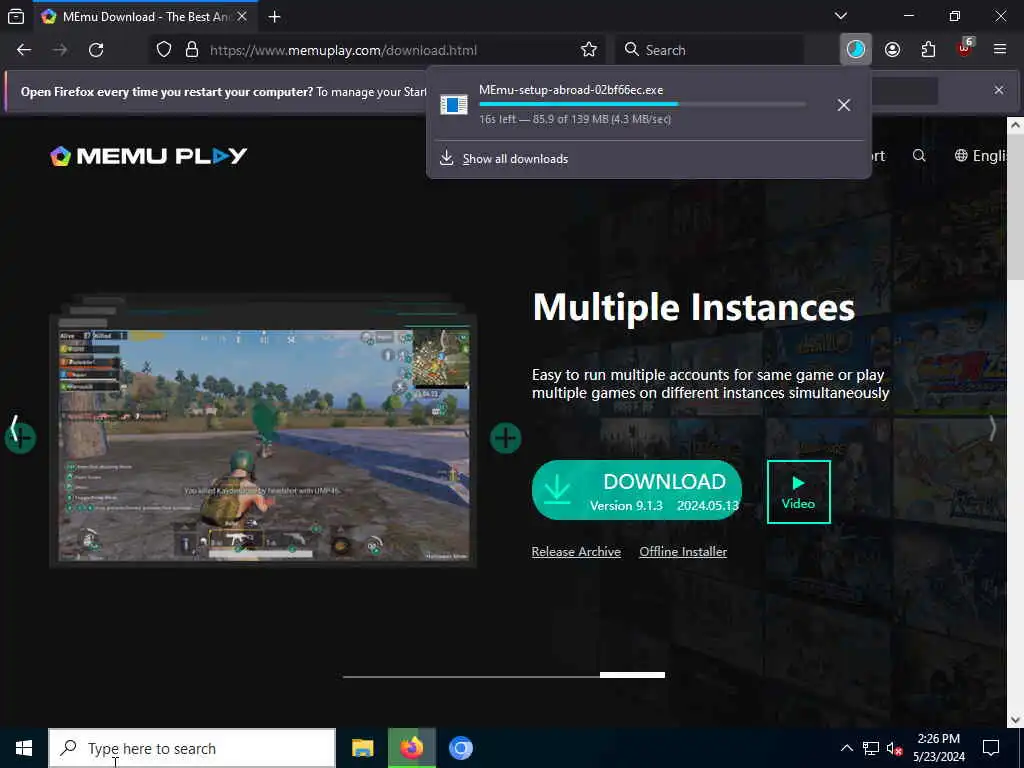The width and height of the screenshot is (1024, 768).
Task: Cancel the MEmu-setup download
Action: [x=844, y=105]
